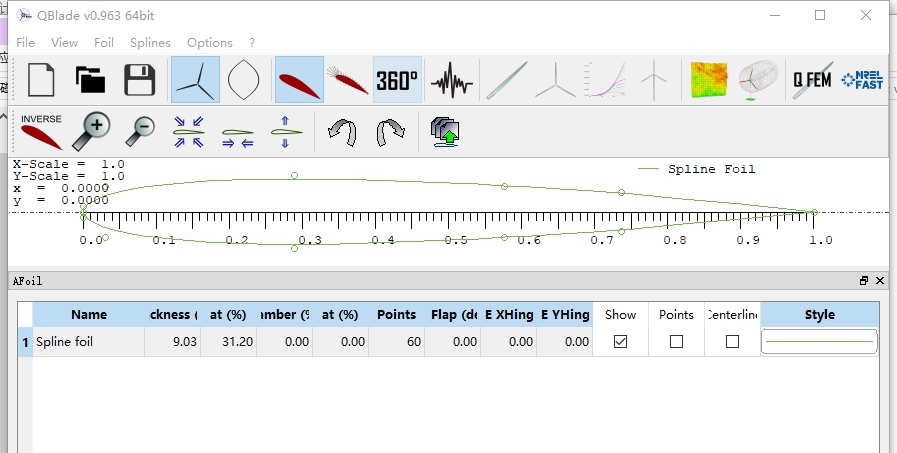Click the New Project icon
The width and height of the screenshot is (897, 453).
tap(41, 80)
